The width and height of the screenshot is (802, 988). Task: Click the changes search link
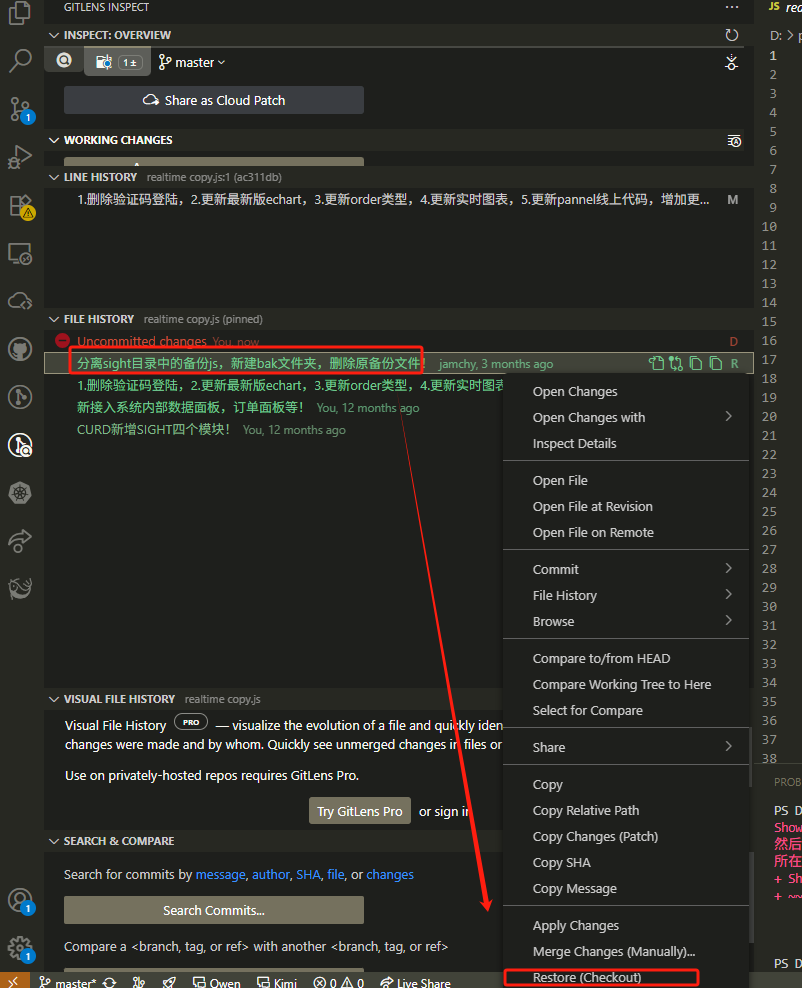(390, 875)
